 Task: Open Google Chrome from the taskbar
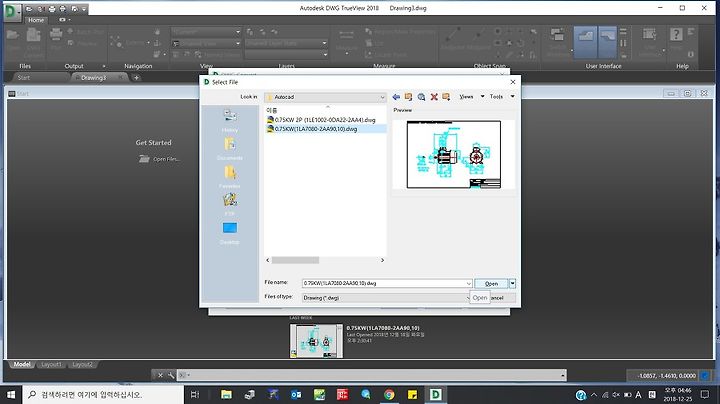(x=389, y=394)
